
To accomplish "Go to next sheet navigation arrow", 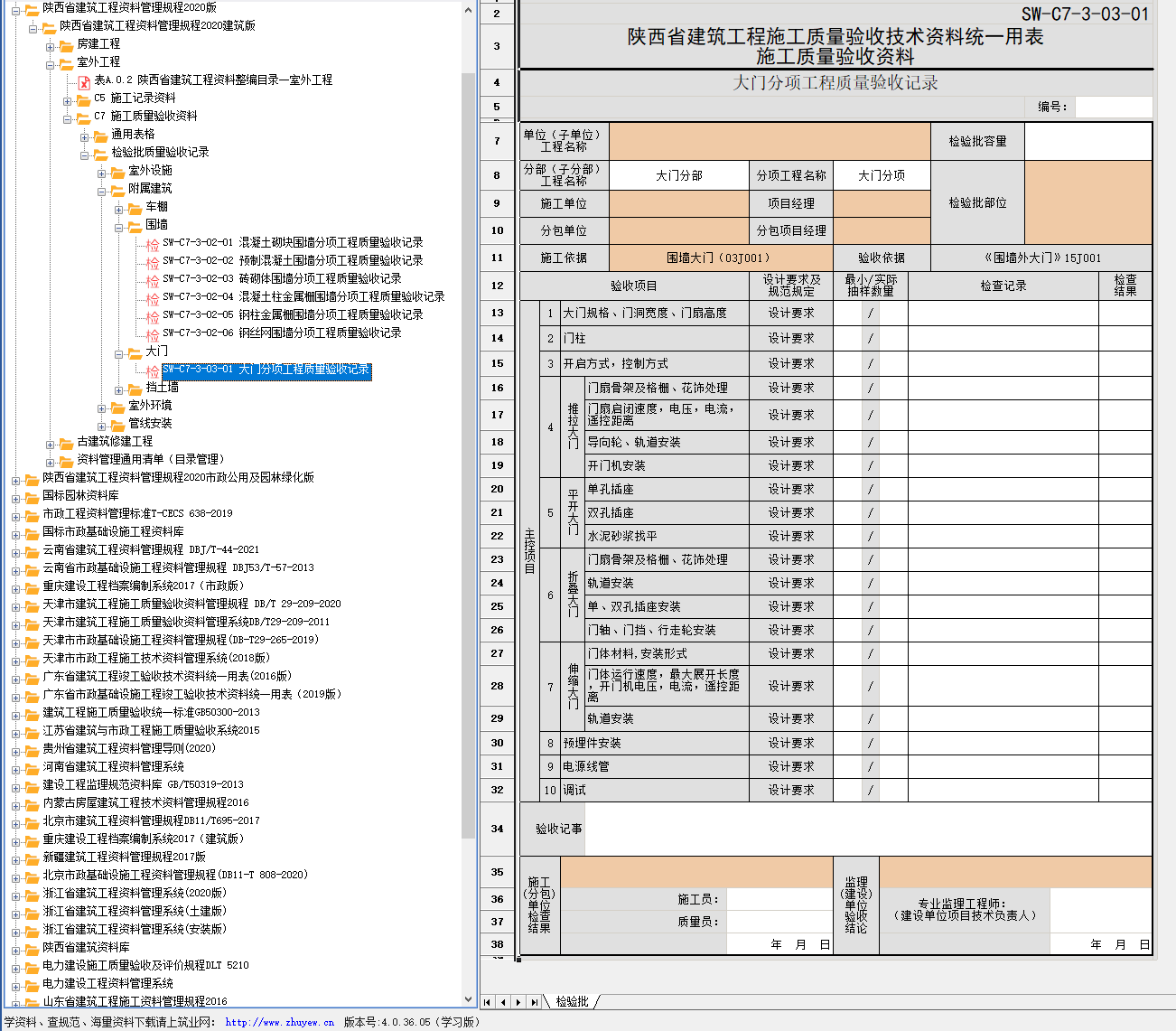I will click(518, 1002).
